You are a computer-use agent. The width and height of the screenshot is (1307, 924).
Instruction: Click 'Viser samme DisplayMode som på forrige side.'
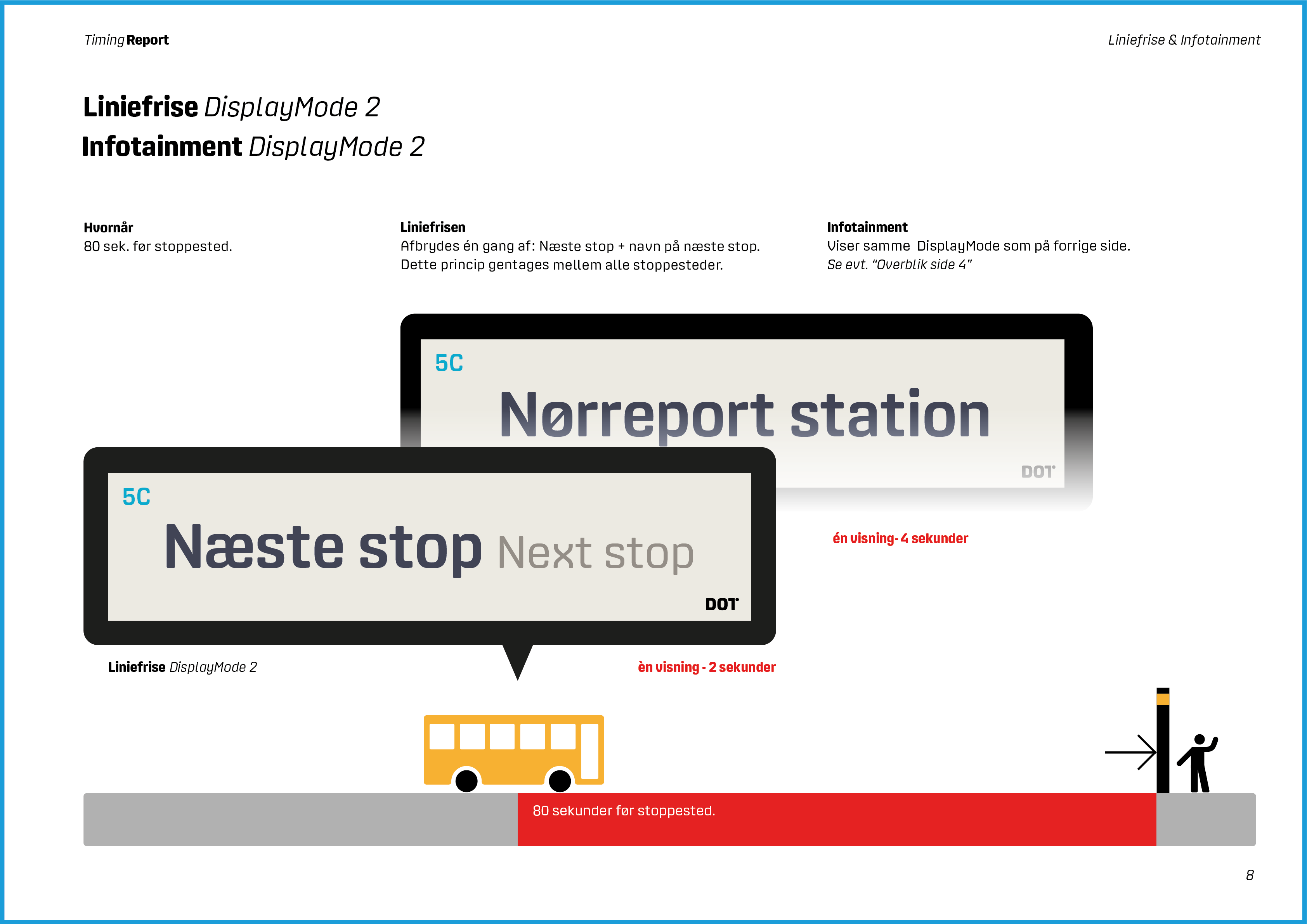(x=979, y=246)
